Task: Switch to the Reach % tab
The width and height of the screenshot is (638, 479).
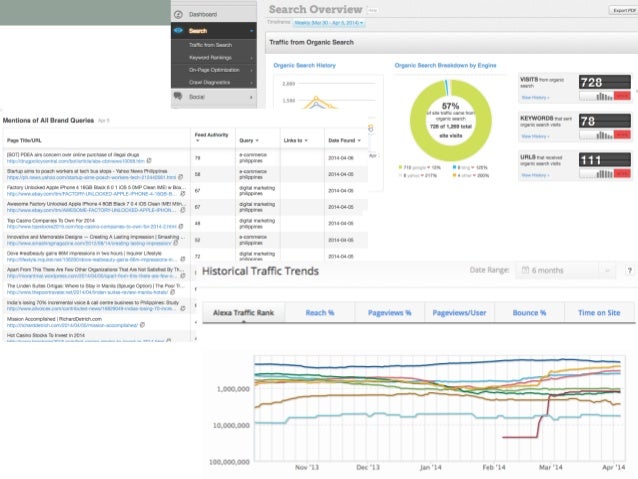Action: coord(320,313)
